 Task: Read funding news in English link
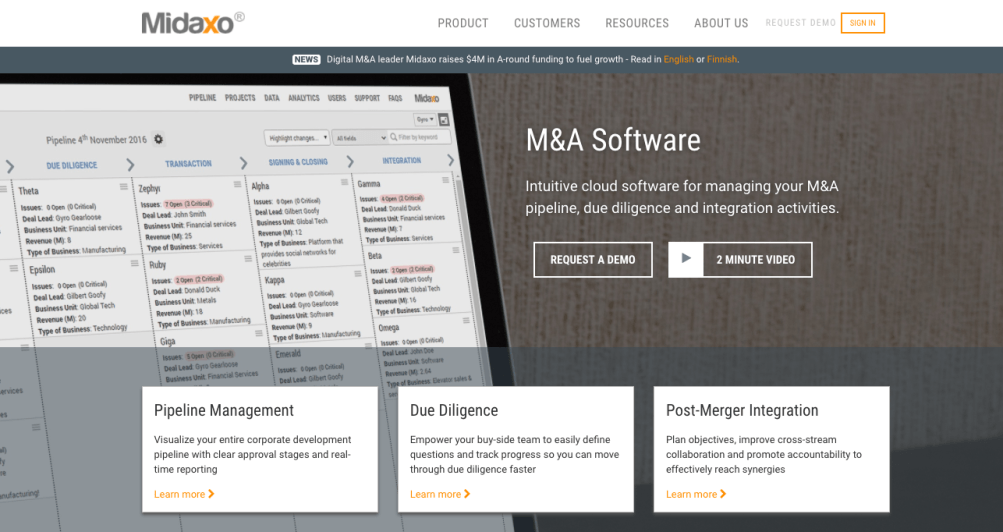click(679, 59)
